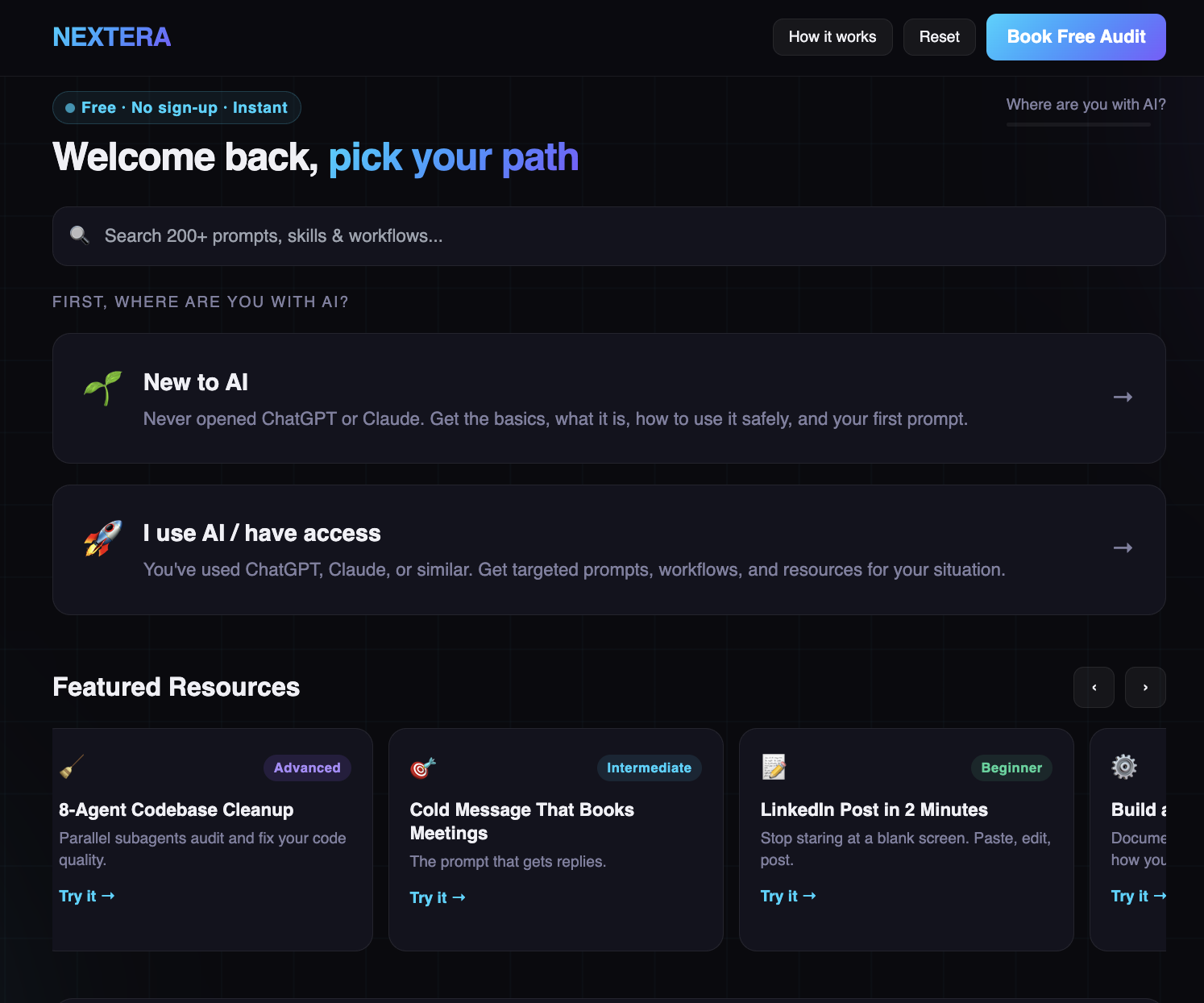Click the Featured Resources heading
This screenshot has width=1204, height=1003.
[x=176, y=687]
